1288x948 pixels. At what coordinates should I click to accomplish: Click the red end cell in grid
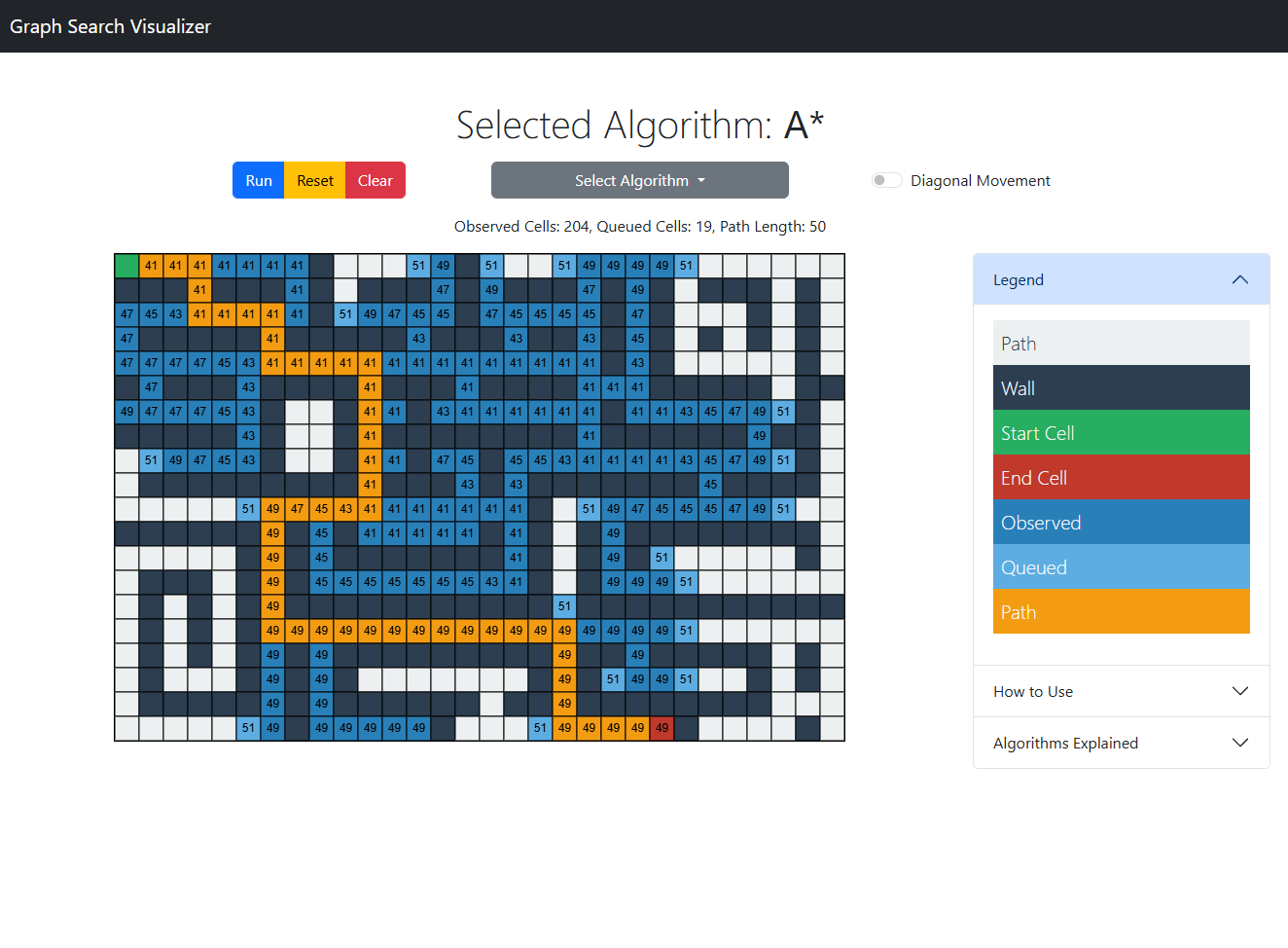coord(662,728)
